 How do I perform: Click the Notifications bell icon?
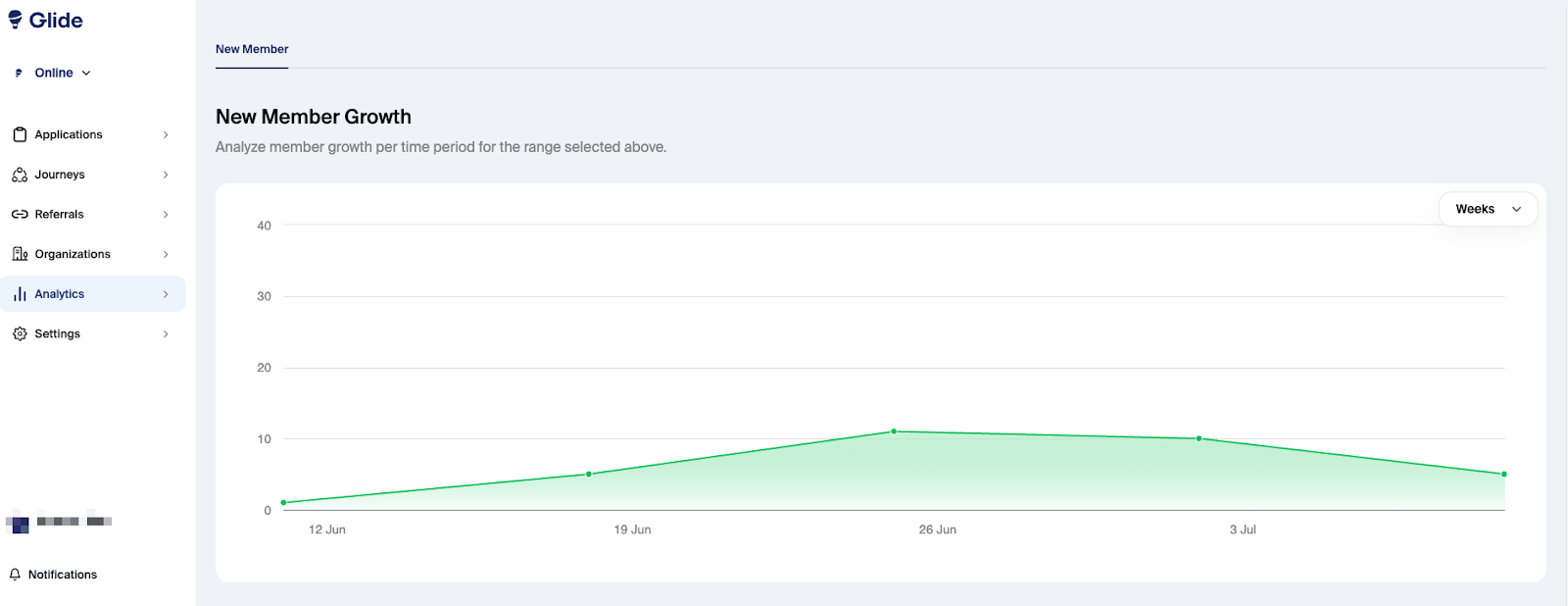coord(15,575)
